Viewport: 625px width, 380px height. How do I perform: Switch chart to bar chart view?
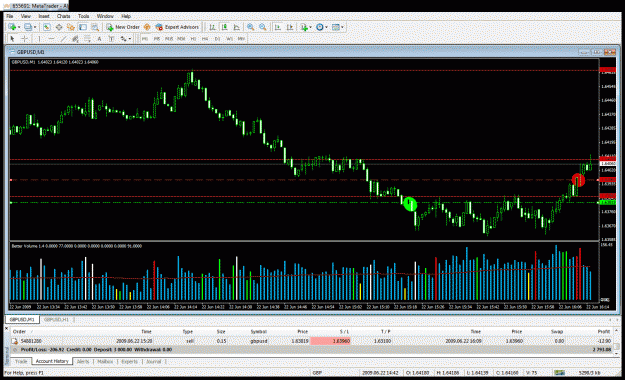(x=212, y=27)
